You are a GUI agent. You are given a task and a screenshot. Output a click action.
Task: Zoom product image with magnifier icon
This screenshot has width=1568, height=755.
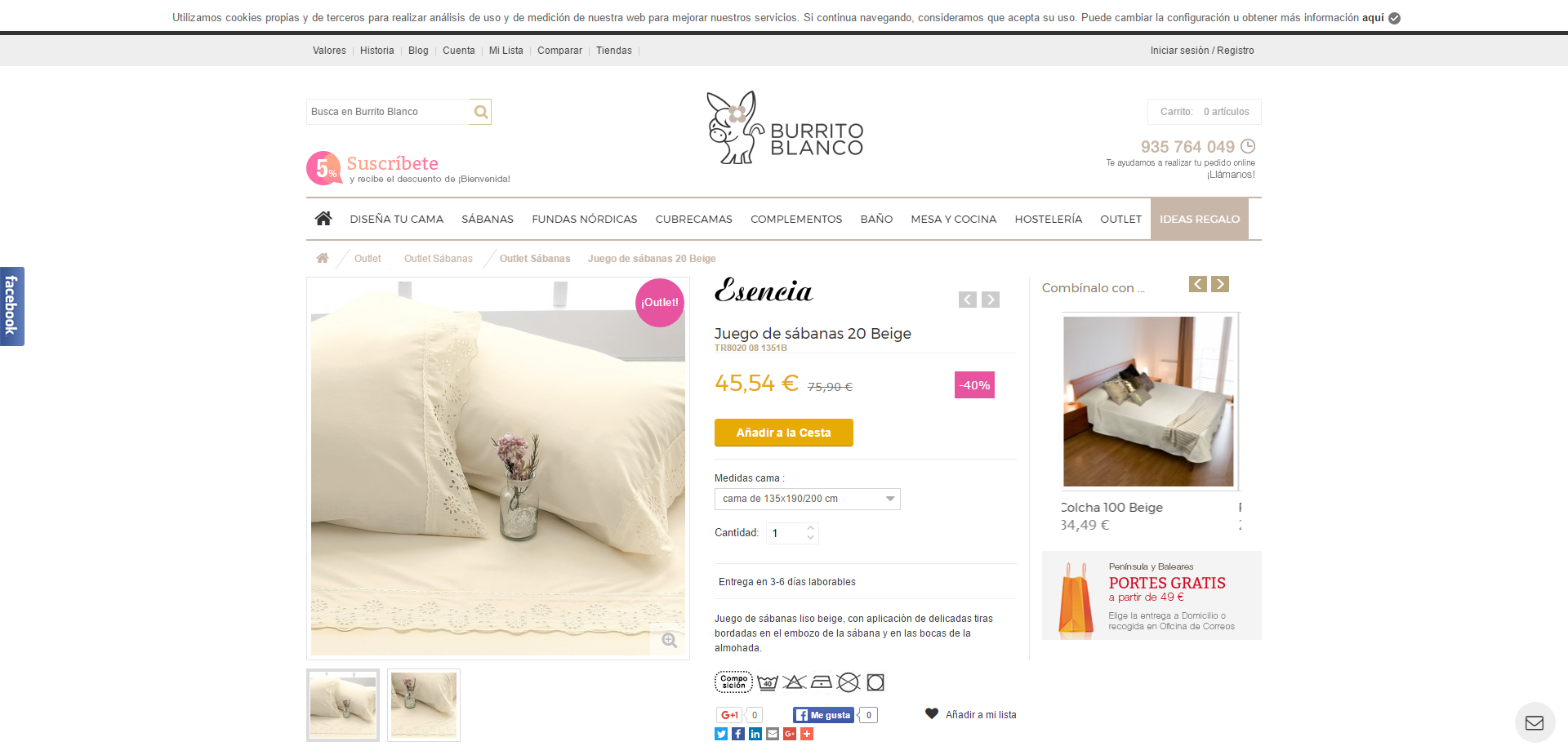coord(670,641)
